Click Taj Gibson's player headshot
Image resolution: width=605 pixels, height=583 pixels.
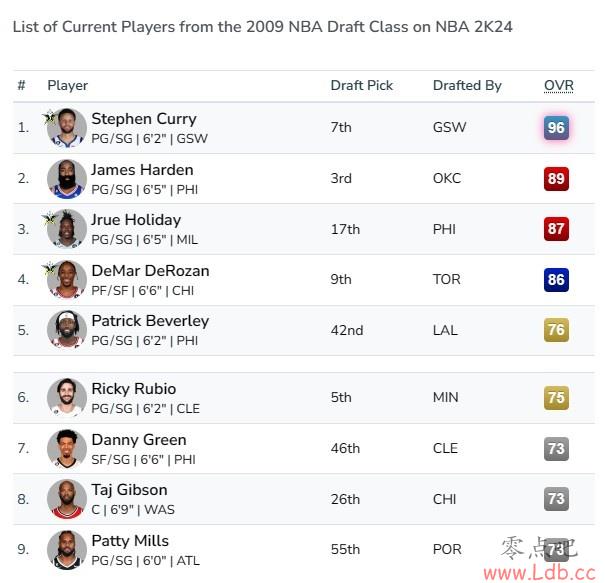pyautogui.click(x=67, y=499)
